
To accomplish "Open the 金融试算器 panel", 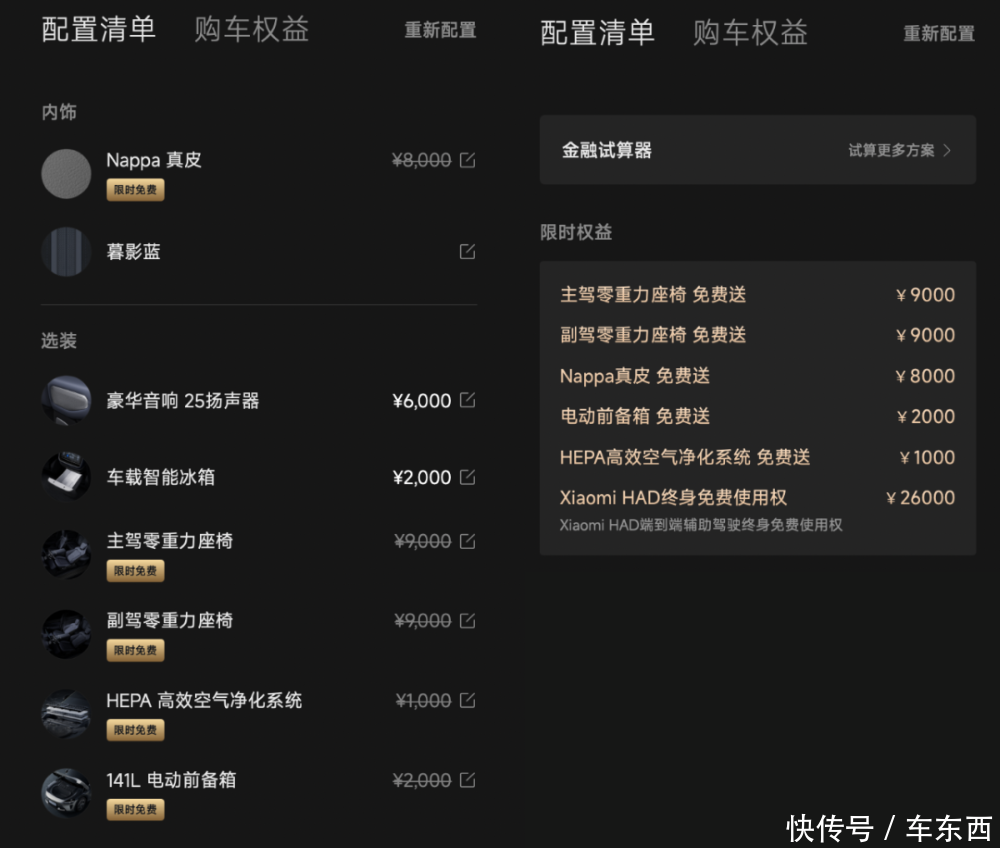I will pos(607,150).
